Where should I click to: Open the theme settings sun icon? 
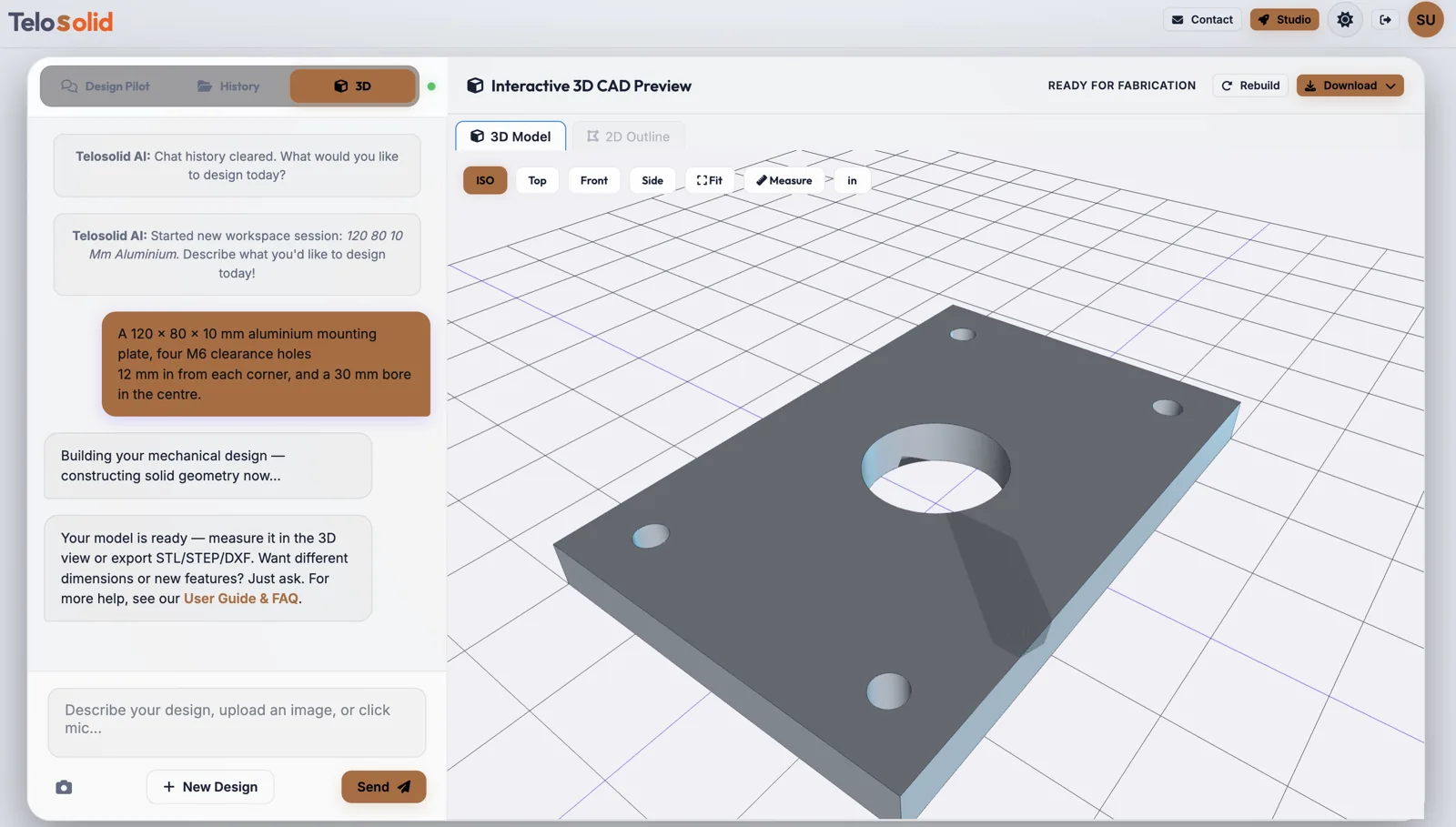point(1345,19)
